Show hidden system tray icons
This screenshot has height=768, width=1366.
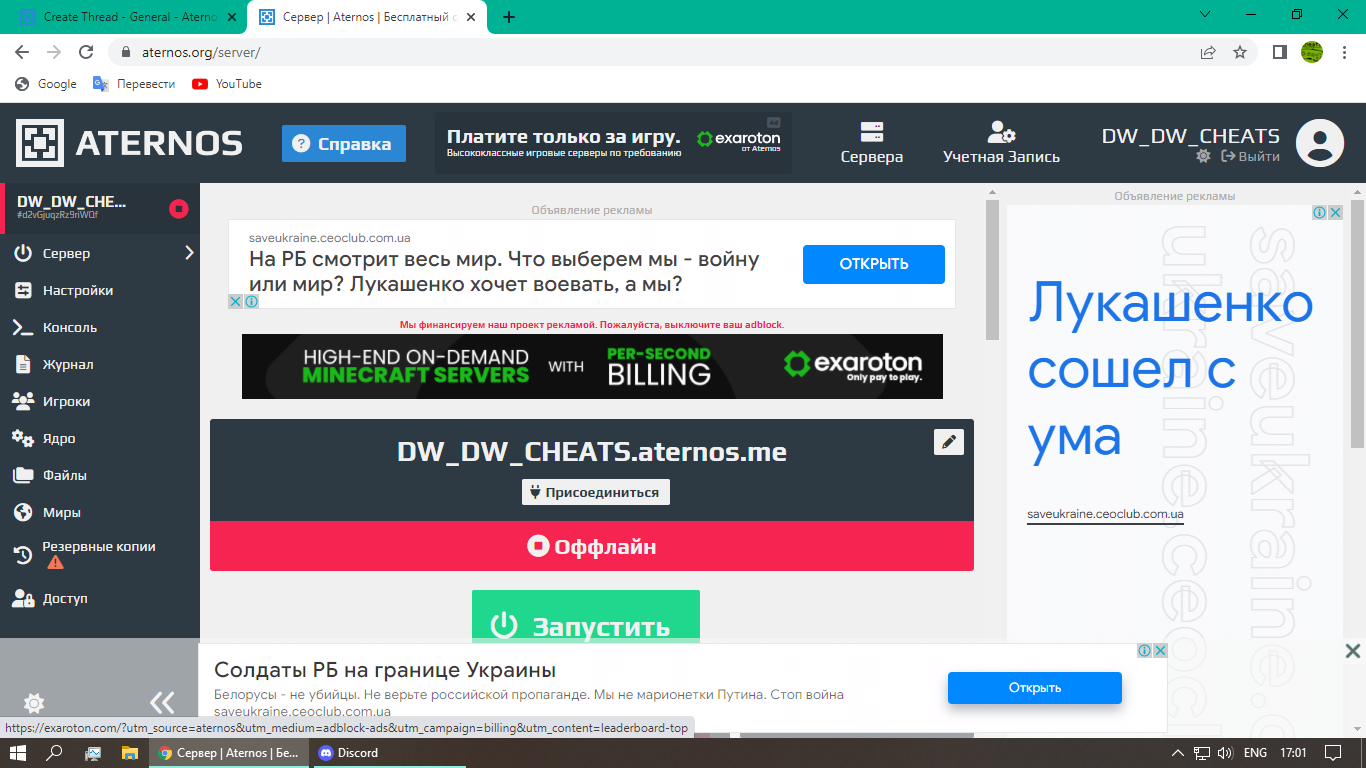pos(1178,753)
